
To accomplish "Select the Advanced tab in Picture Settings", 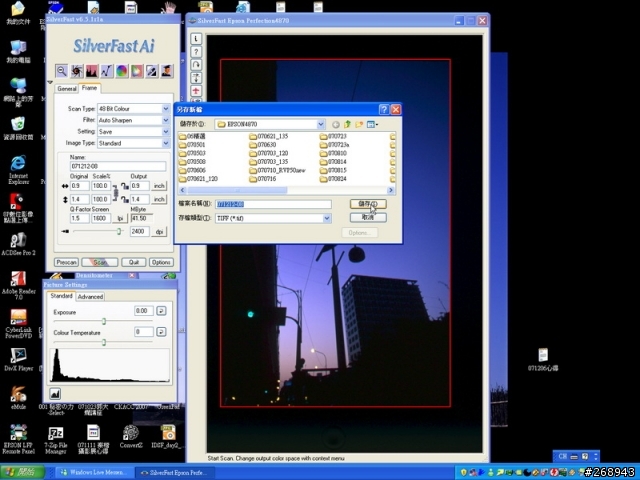I will tap(90, 297).
